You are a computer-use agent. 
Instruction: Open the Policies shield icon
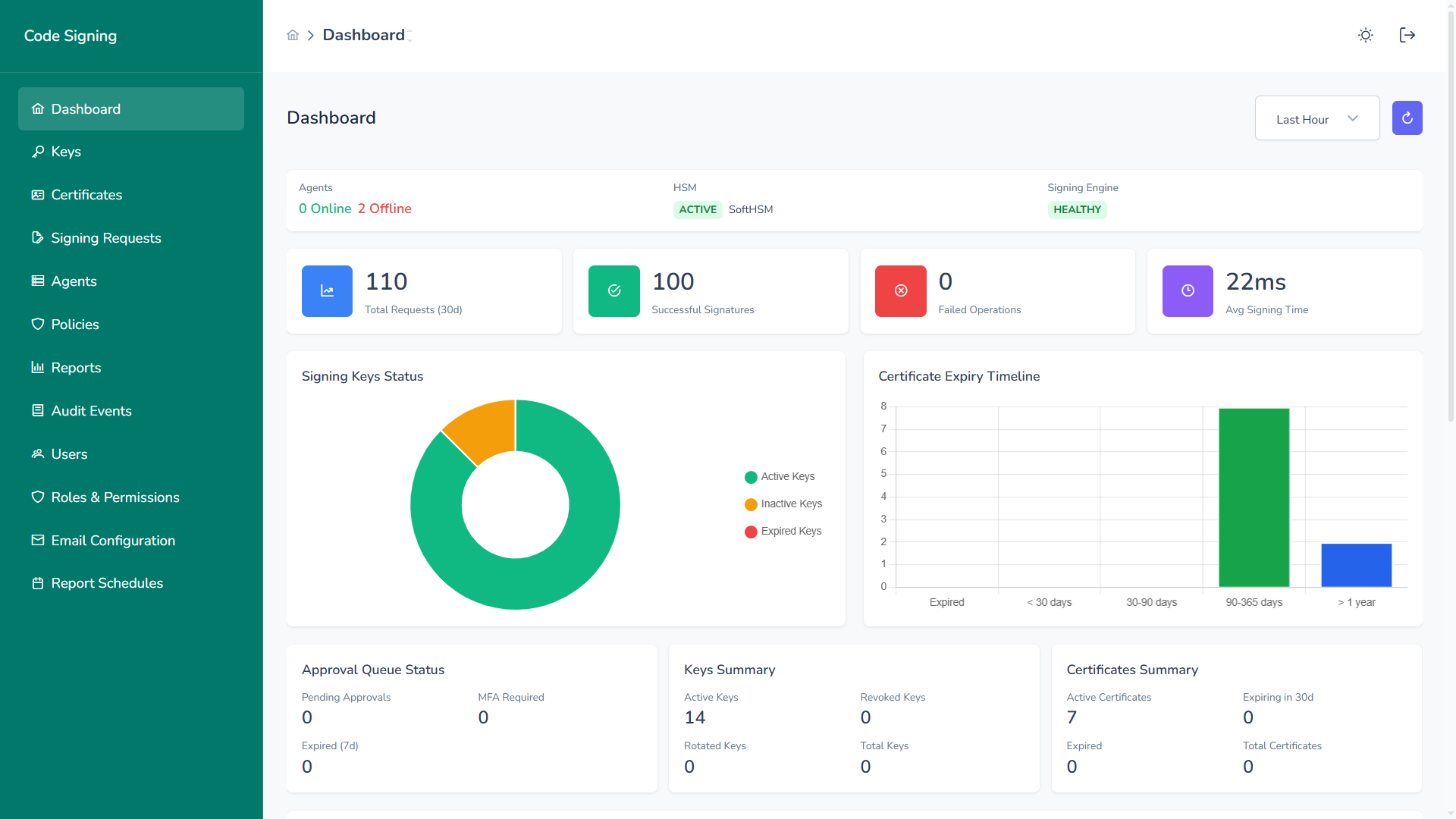[37, 325]
